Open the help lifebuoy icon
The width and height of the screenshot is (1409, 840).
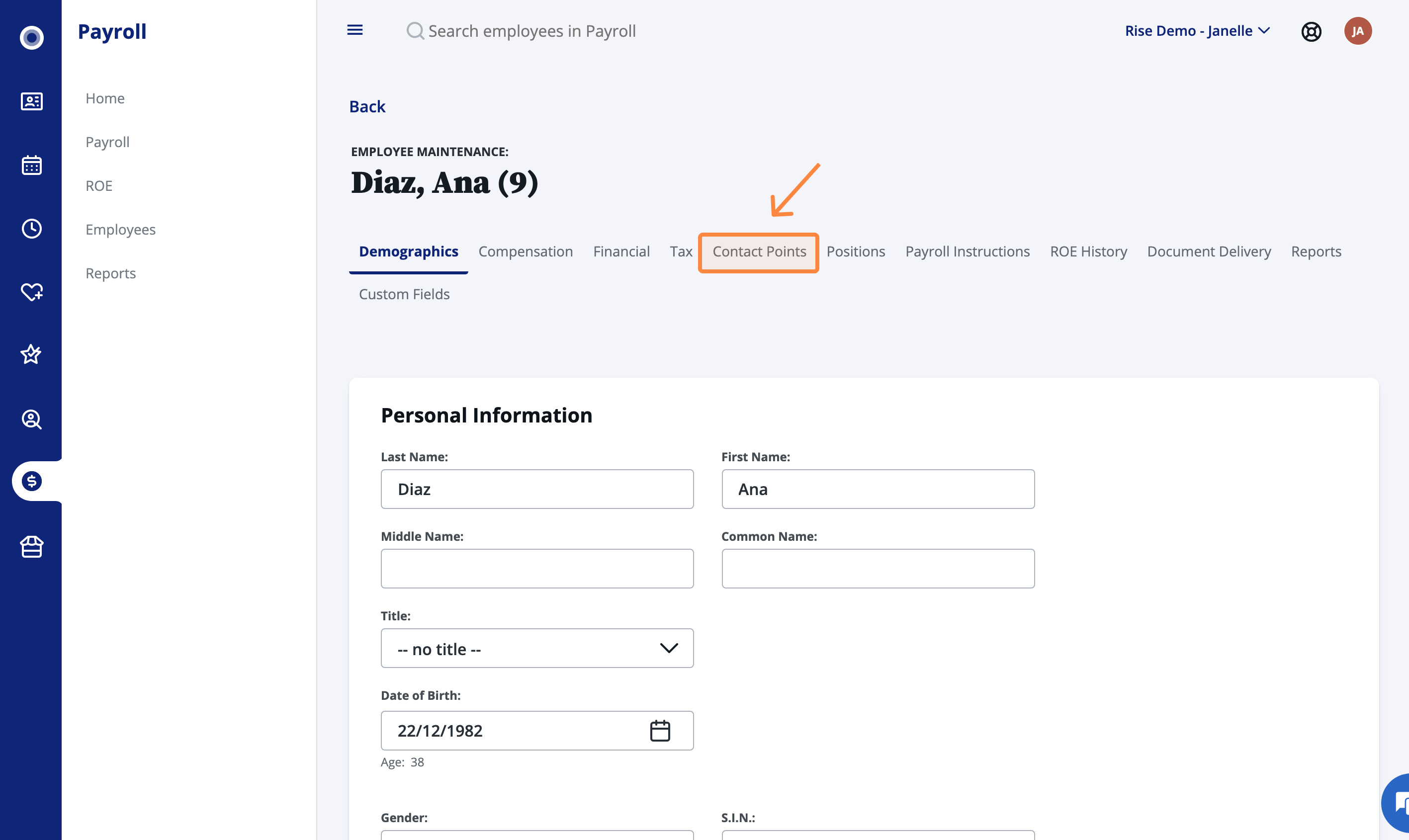click(x=1311, y=31)
